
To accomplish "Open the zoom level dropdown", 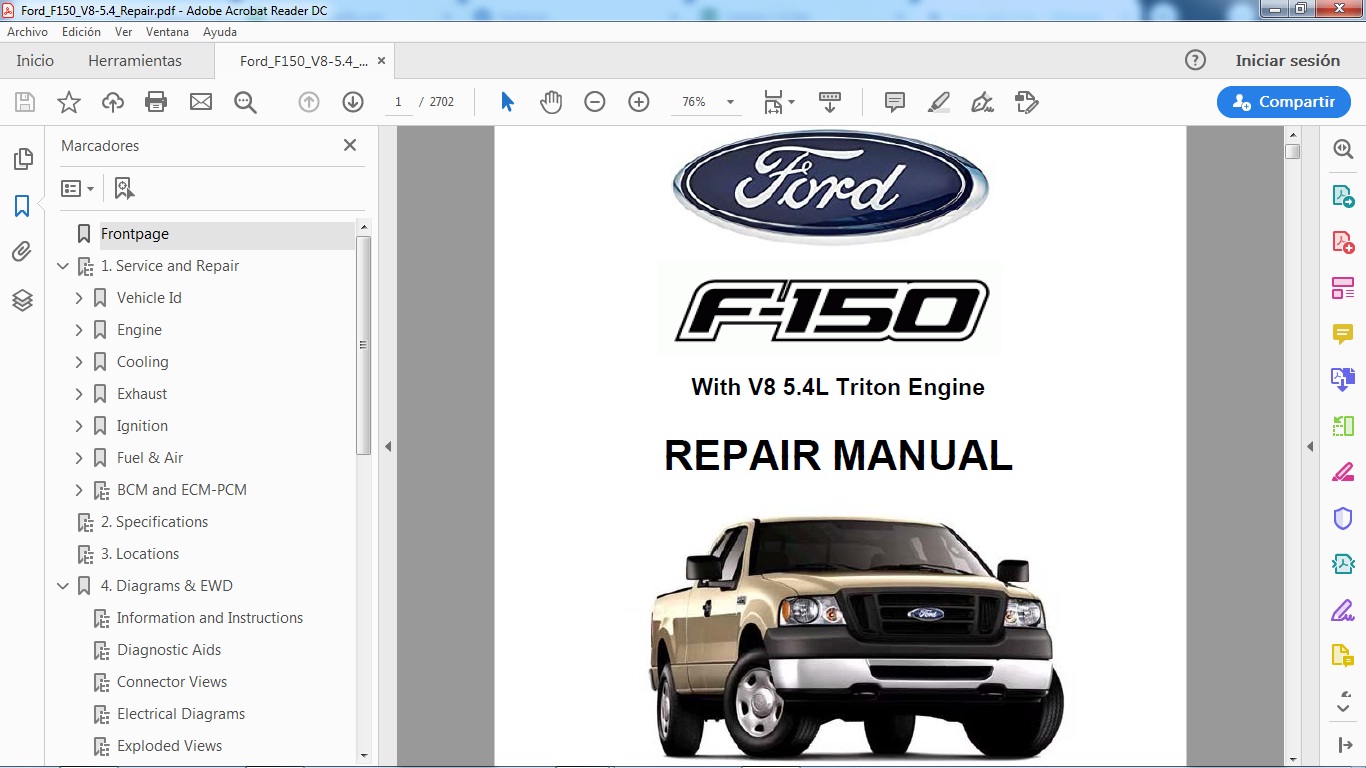I will [x=730, y=102].
